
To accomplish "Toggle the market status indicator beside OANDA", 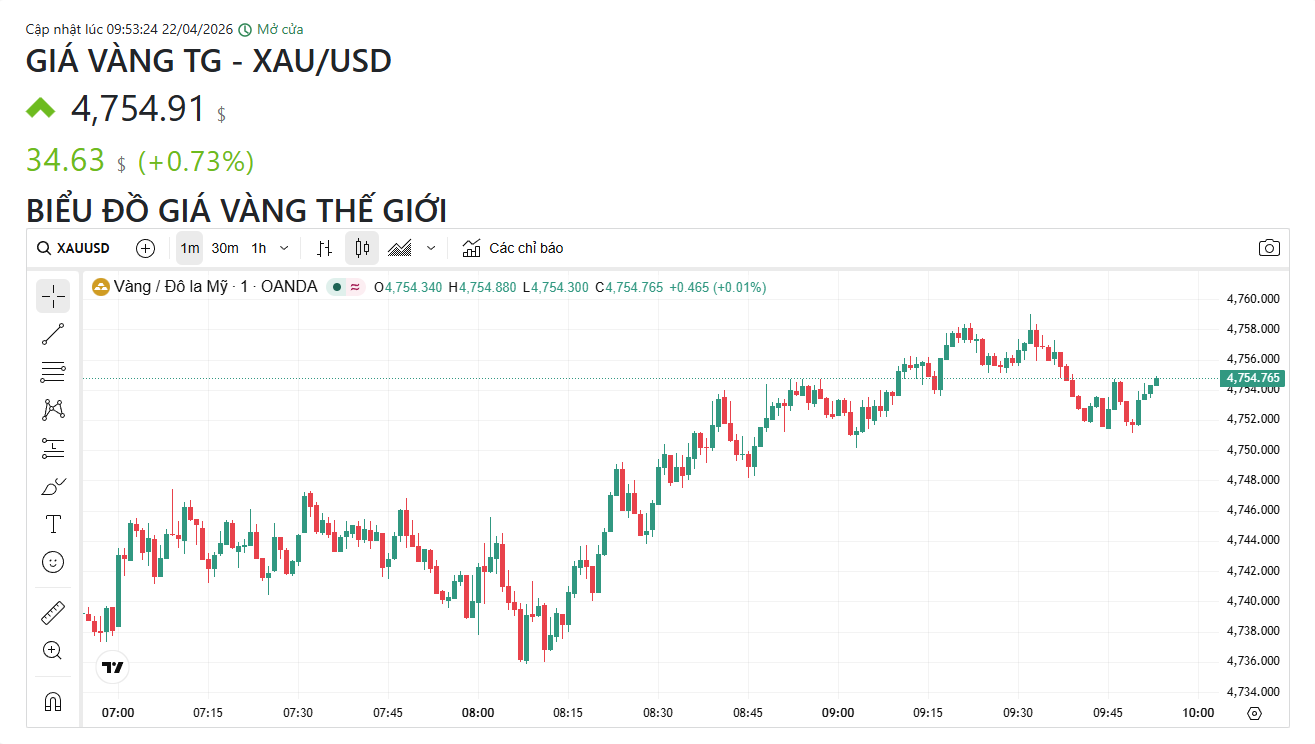I will (x=337, y=287).
